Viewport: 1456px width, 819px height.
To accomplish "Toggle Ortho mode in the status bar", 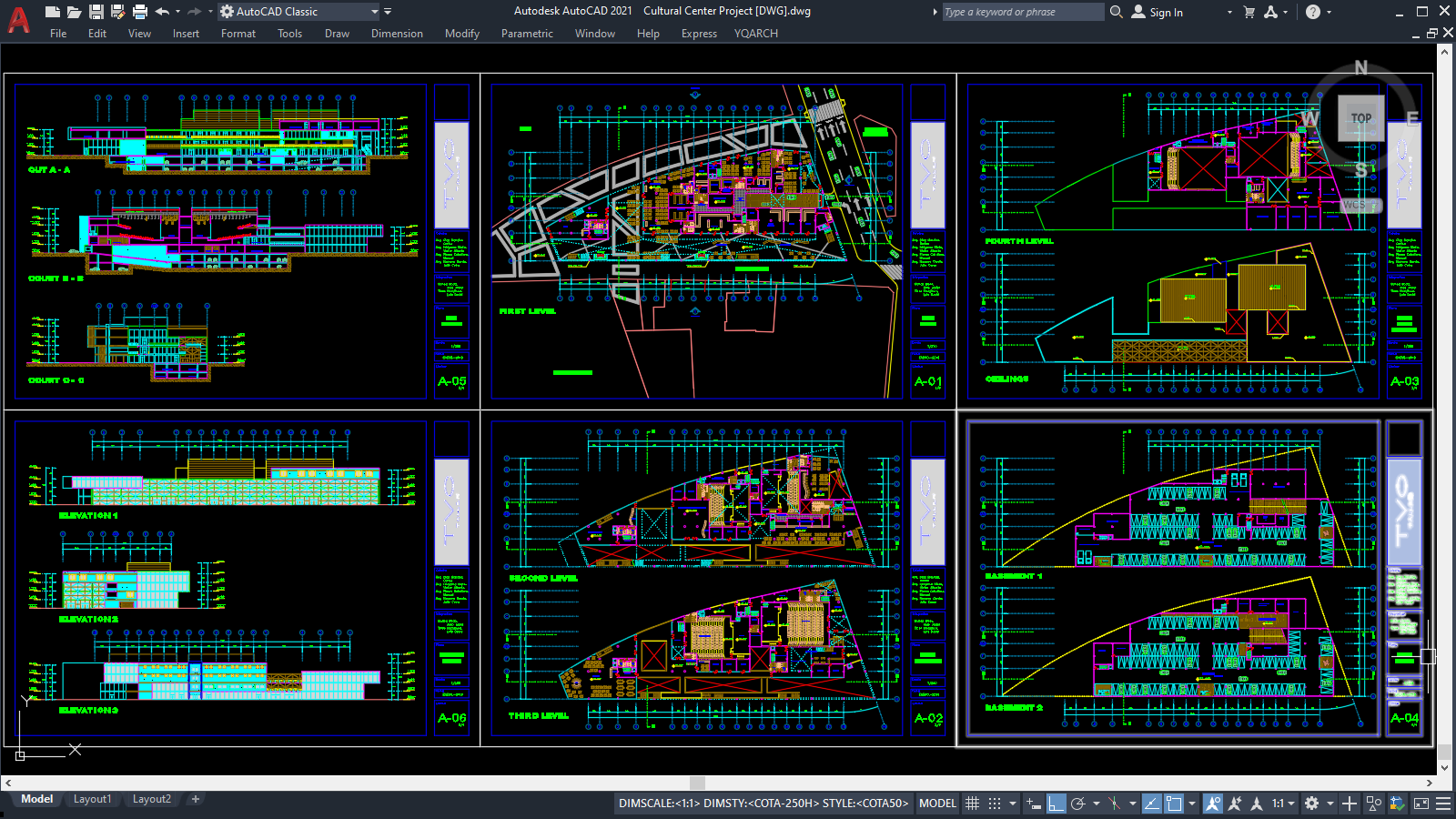I will click(x=1056, y=804).
